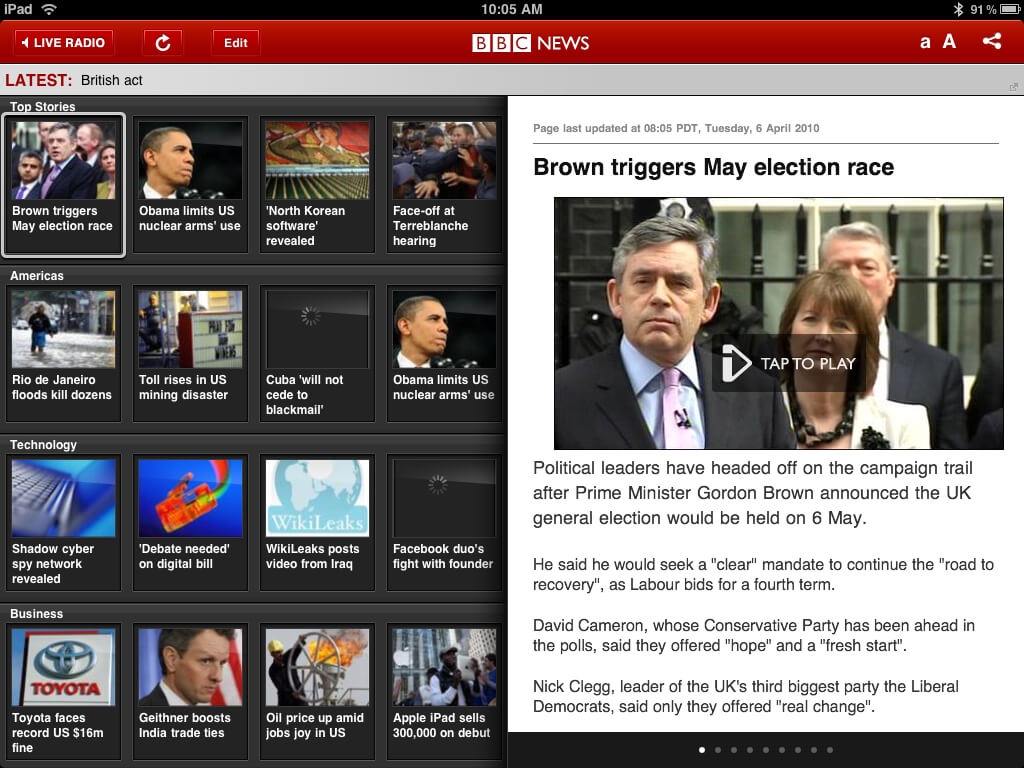Tap the paragraph mentioning Nick Clegg

746,696
